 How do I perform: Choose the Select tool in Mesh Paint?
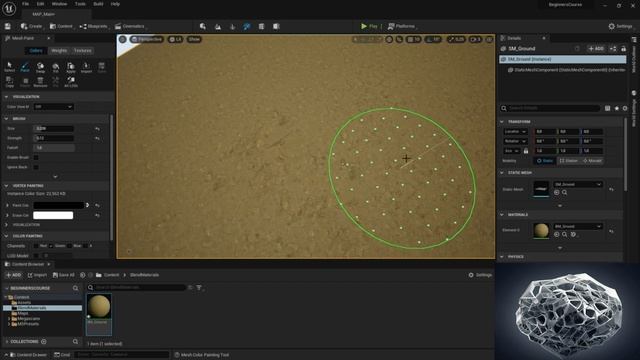(x=9, y=67)
